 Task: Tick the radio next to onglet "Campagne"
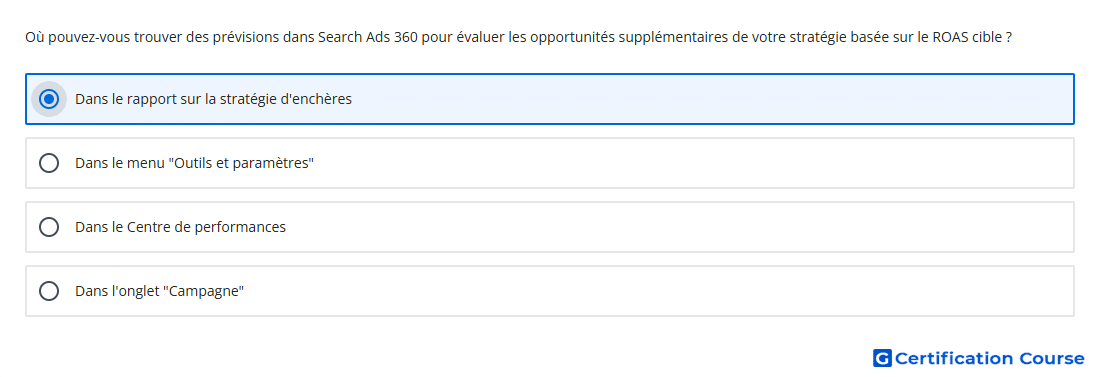click(49, 291)
